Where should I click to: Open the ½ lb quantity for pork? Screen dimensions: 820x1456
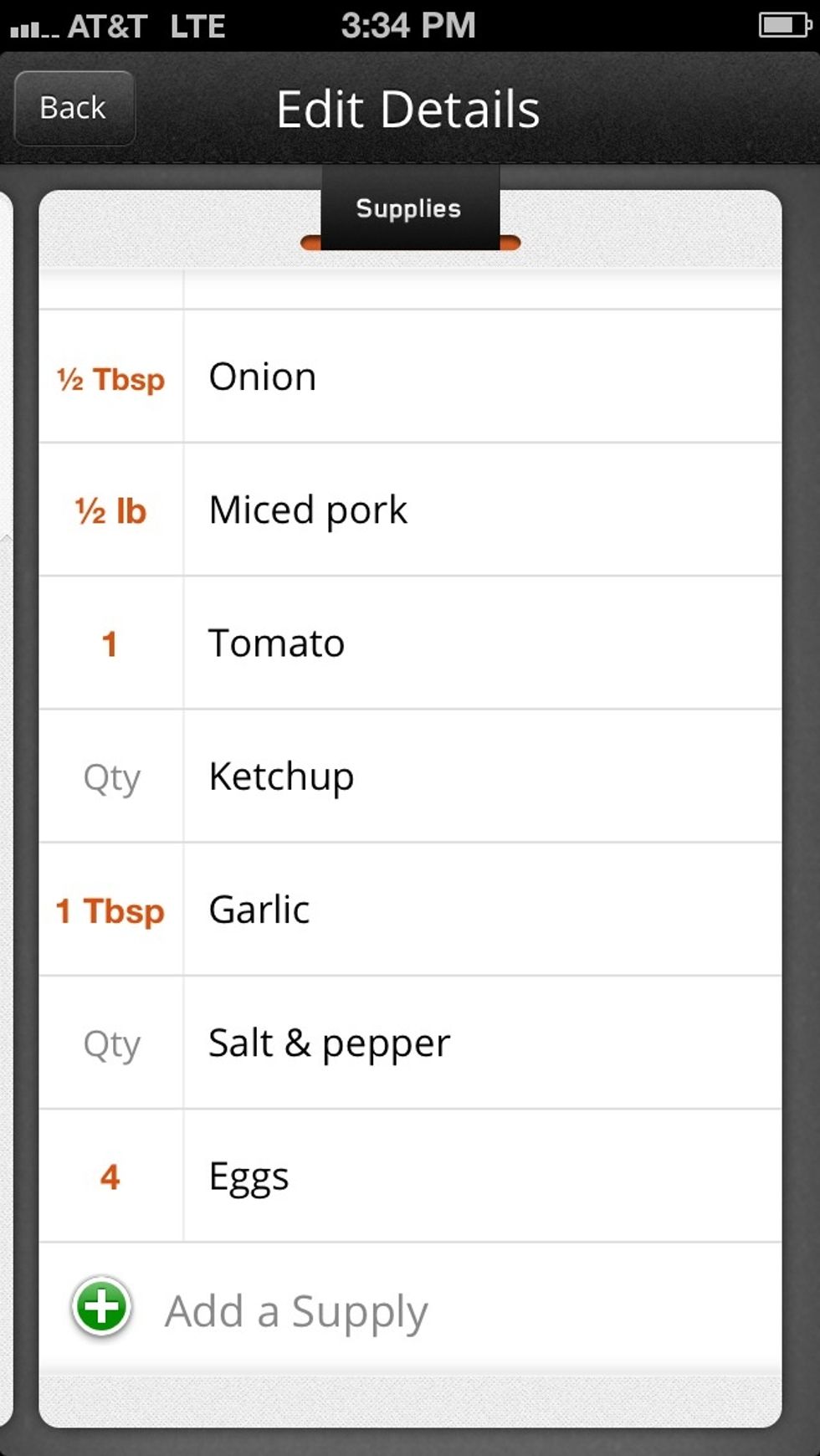tap(110, 510)
